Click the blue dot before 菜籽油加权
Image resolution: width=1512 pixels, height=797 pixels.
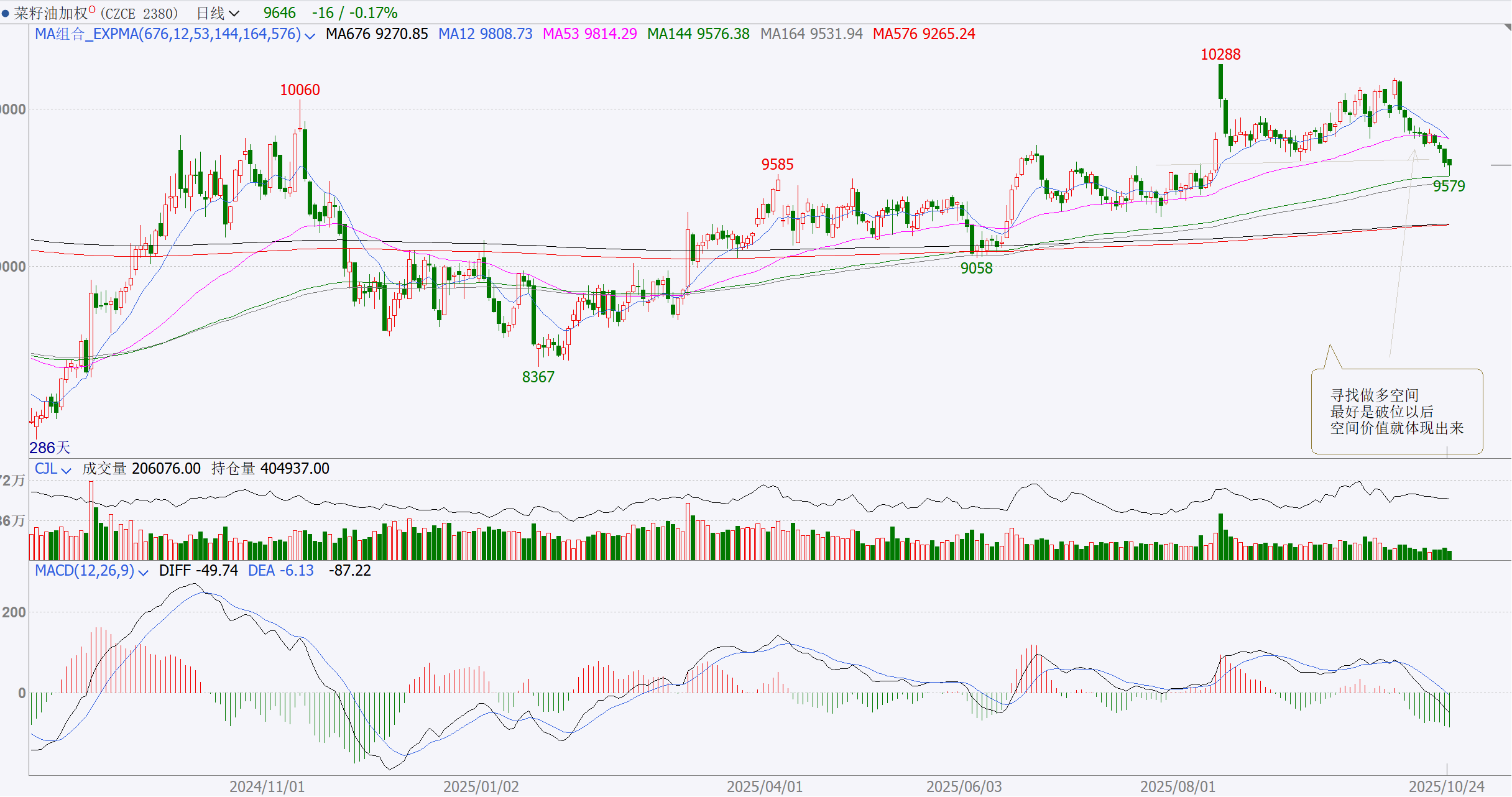tap(6, 13)
